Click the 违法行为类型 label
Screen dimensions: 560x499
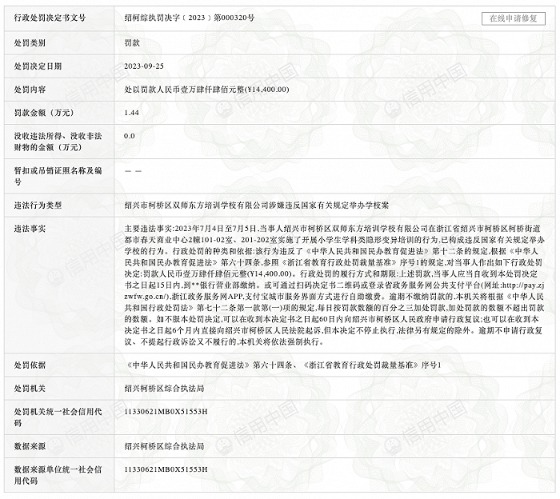click(x=38, y=205)
